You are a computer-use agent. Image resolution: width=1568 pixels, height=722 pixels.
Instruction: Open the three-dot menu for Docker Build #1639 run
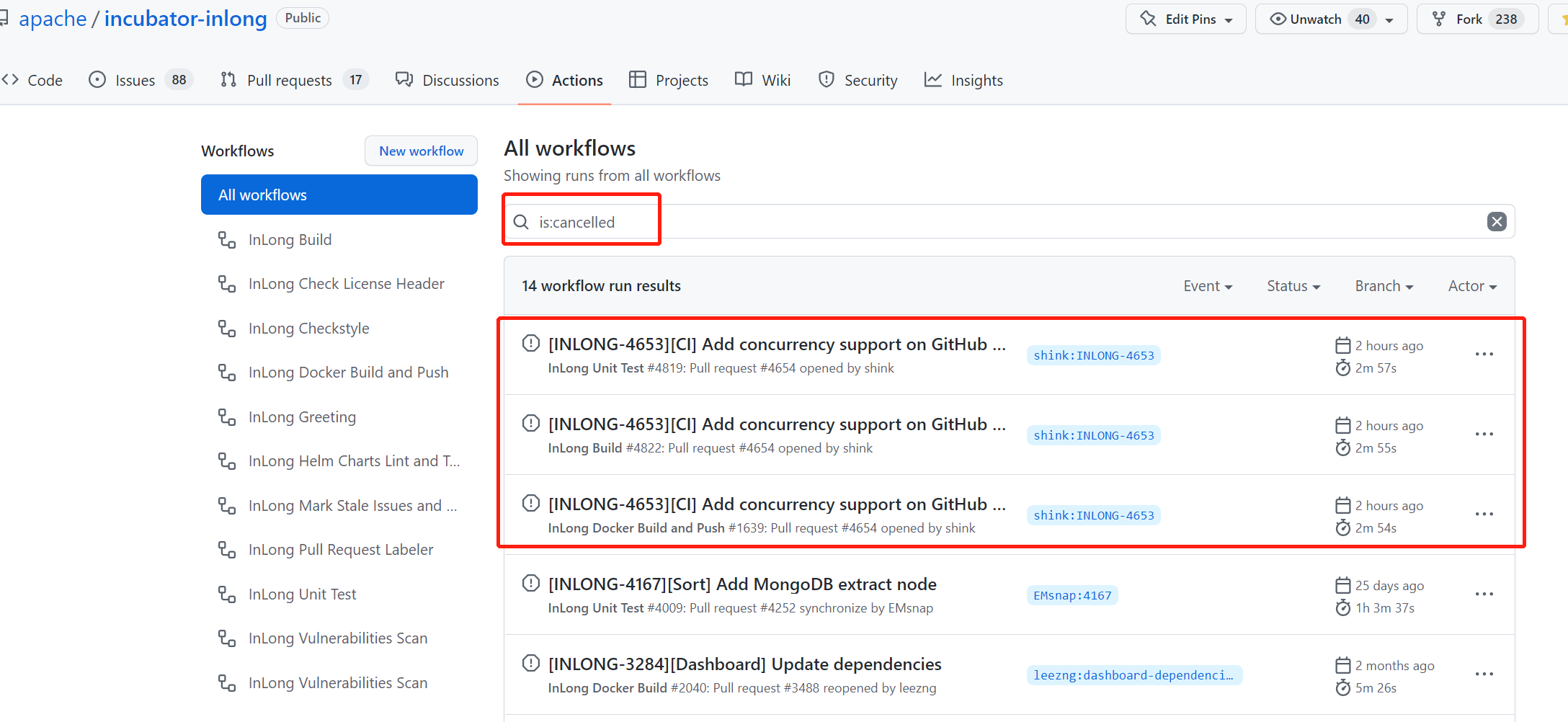pos(1484,514)
